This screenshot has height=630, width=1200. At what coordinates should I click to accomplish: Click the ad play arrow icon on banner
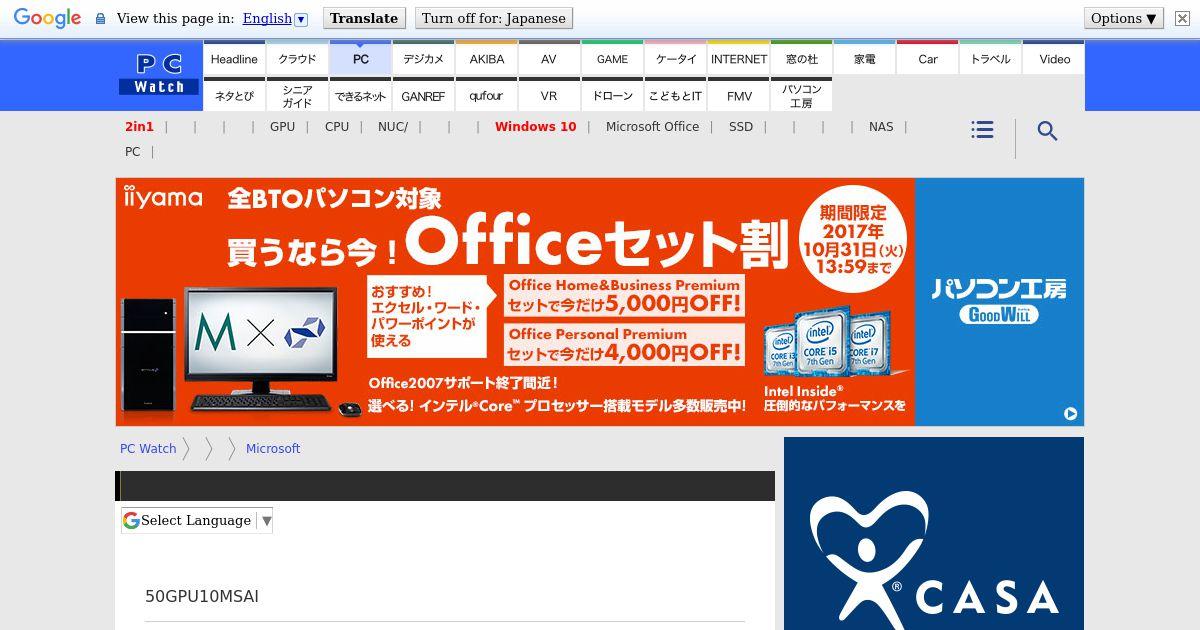tap(1070, 413)
